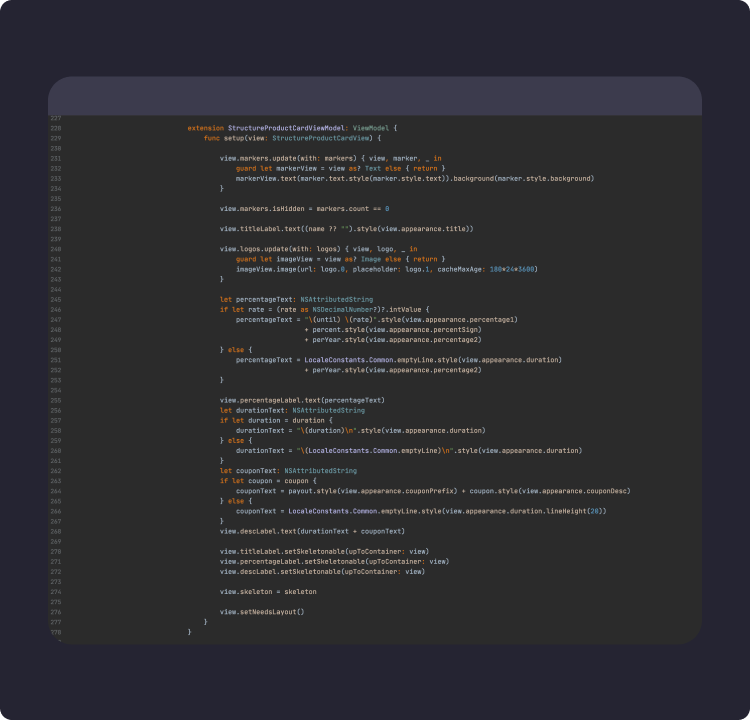Click line number 228 in the gutter

55,128
